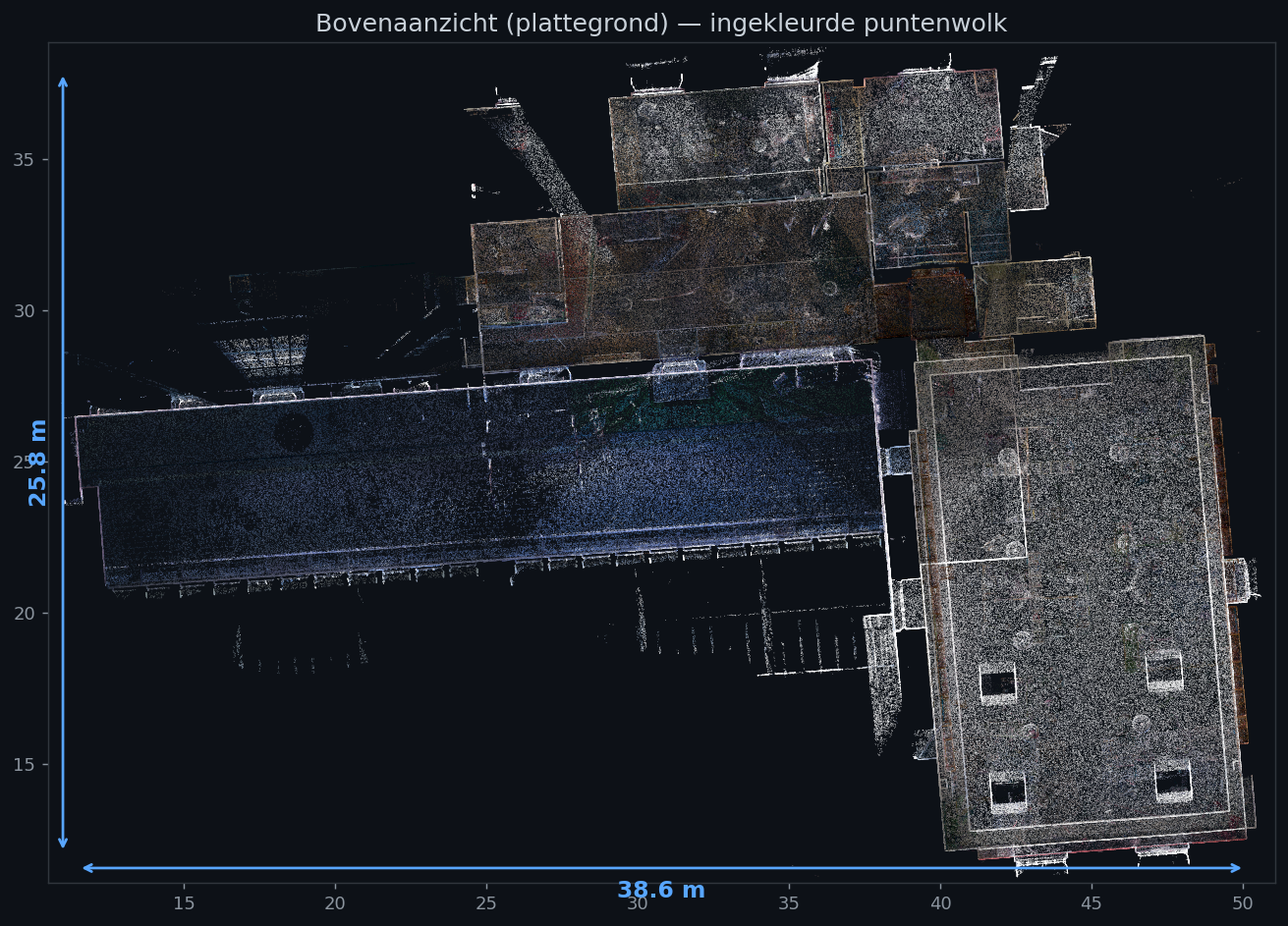Click x-axis tick label 25
This screenshot has width=1288, height=926.
point(486,903)
